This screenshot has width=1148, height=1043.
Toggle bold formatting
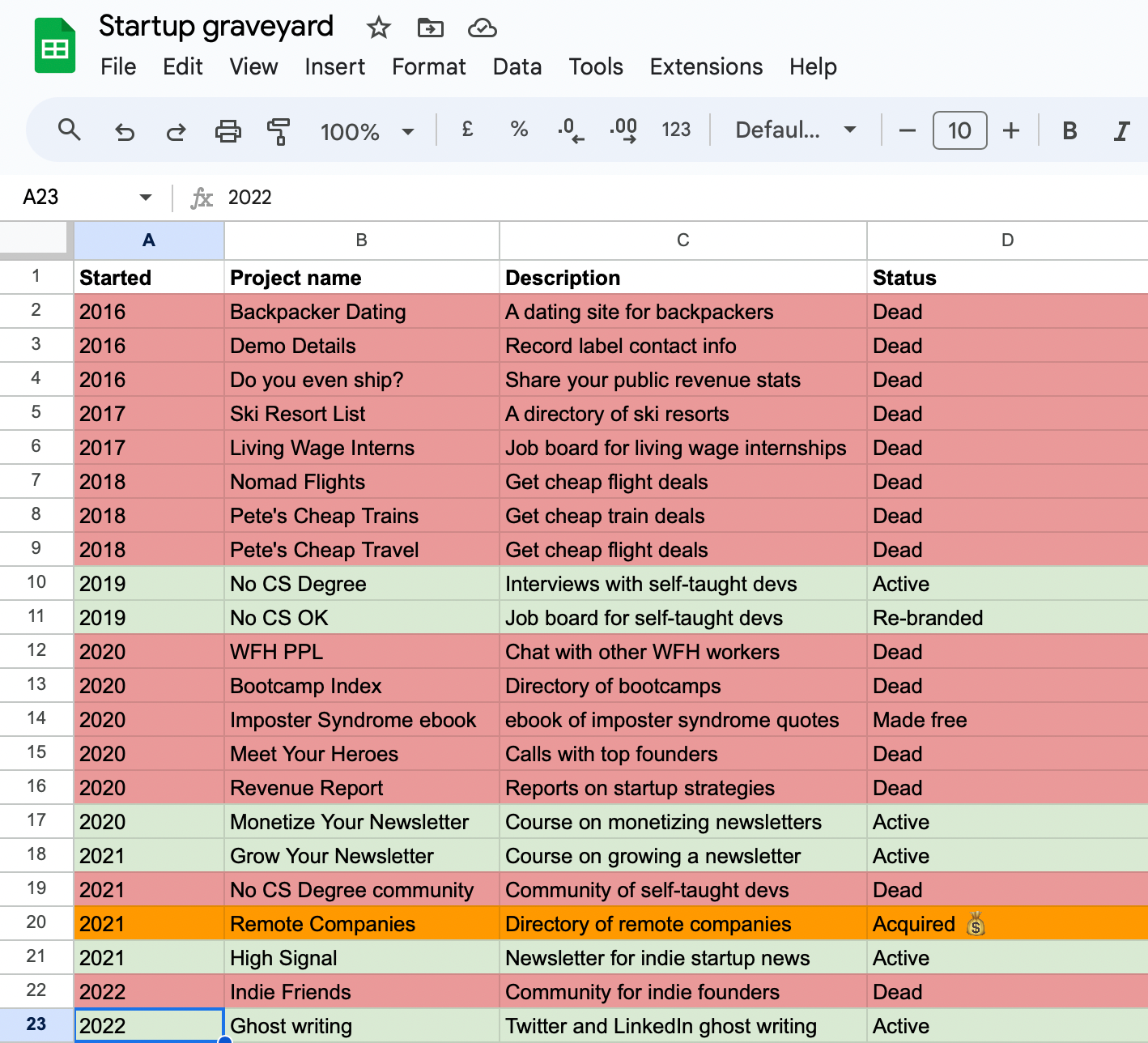1069,130
